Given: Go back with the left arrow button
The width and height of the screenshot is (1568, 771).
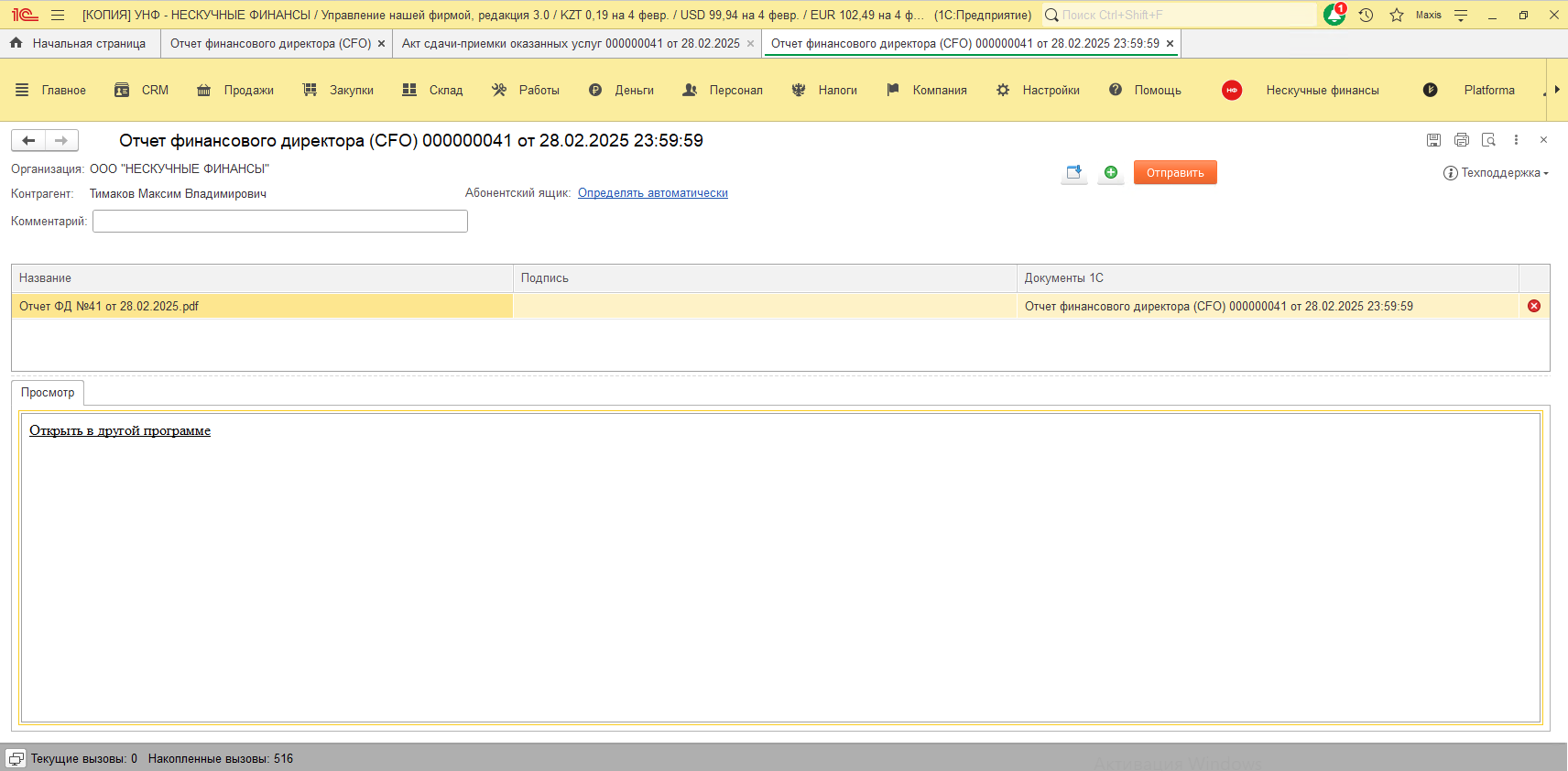Looking at the screenshot, I should [x=28, y=140].
